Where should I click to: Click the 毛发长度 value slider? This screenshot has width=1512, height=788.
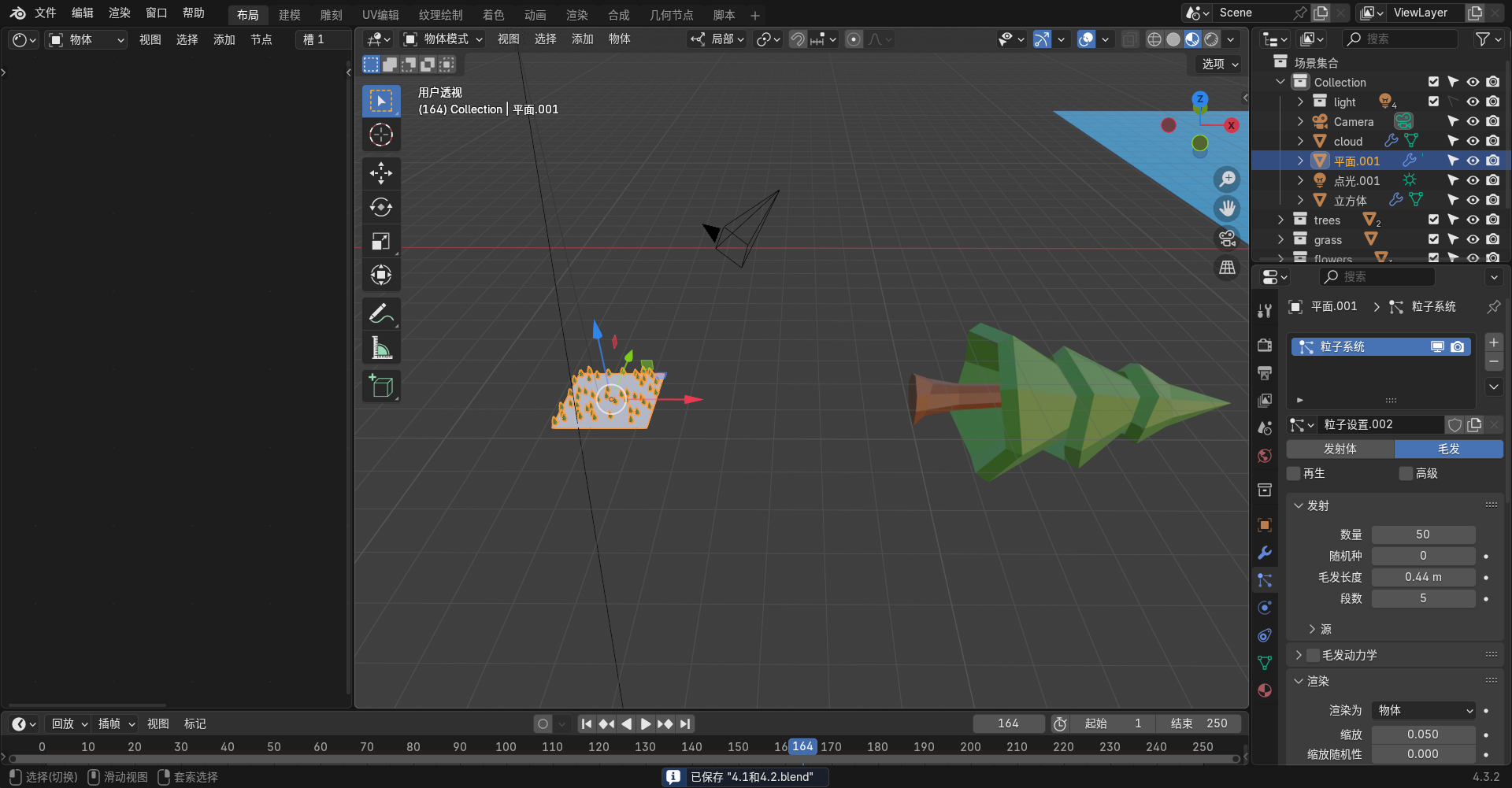1423,577
